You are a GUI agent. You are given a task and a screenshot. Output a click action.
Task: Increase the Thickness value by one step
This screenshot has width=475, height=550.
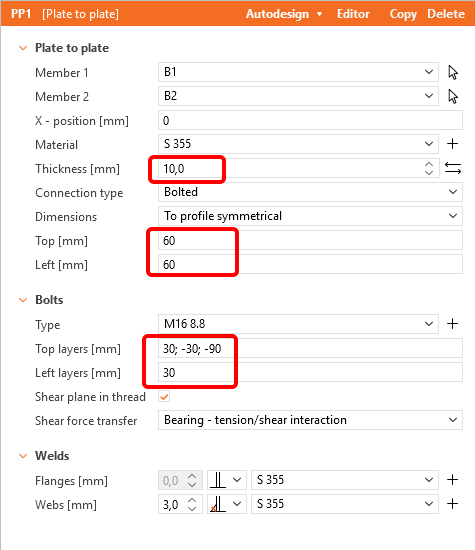pyautogui.click(x=429, y=164)
